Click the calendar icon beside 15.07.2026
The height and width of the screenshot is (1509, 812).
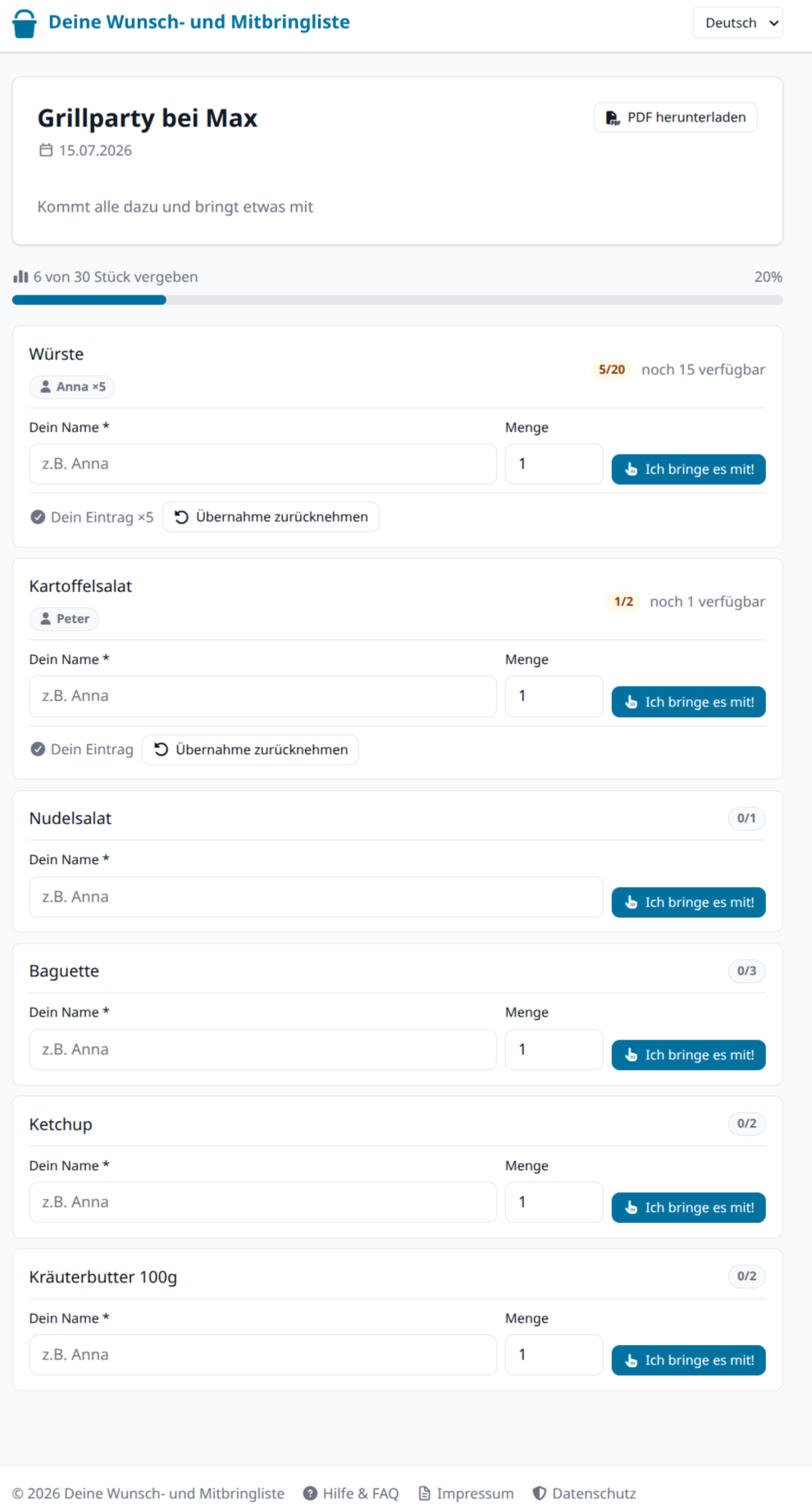[46, 150]
